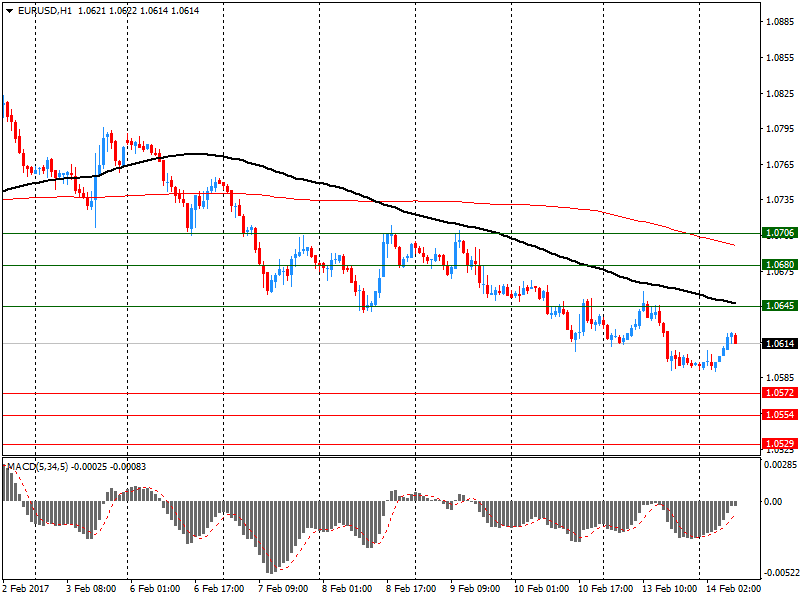
Task: Click the 3 Feb 08:00 time axis label
Action: pos(91,588)
